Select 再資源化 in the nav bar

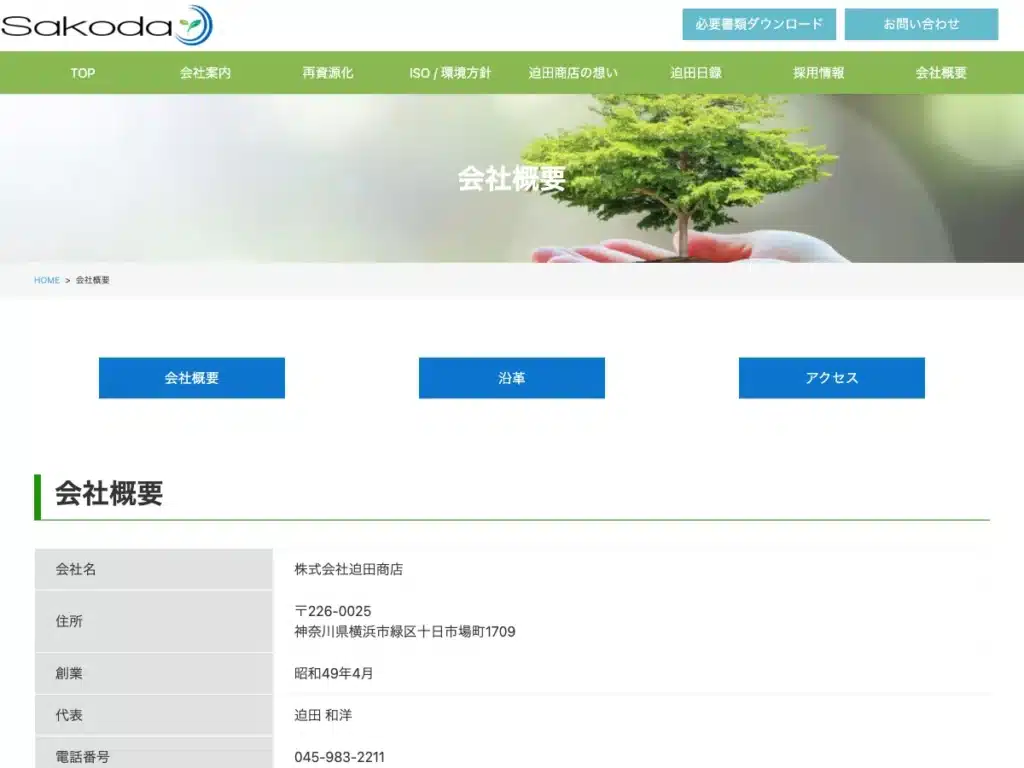pyautogui.click(x=328, y=72)
